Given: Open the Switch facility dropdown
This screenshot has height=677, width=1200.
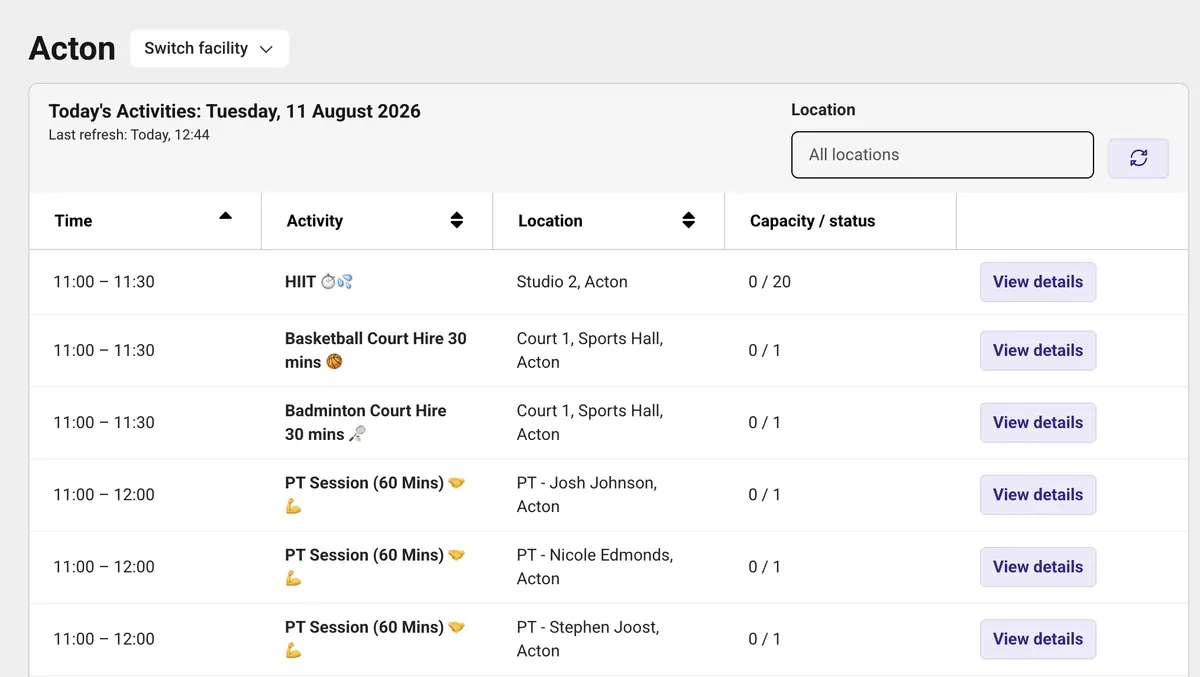Looking at the screenshot, I should pos(209,48).
